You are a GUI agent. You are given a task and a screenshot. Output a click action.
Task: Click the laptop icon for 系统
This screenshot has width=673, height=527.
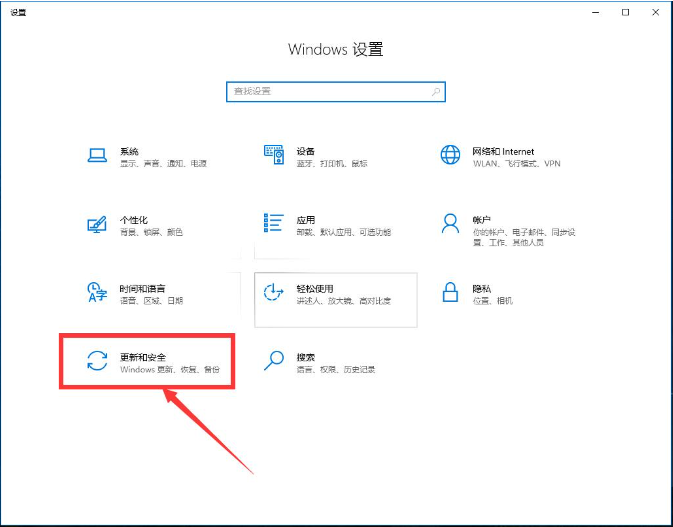pyautogui.click(x=97, y=155)
